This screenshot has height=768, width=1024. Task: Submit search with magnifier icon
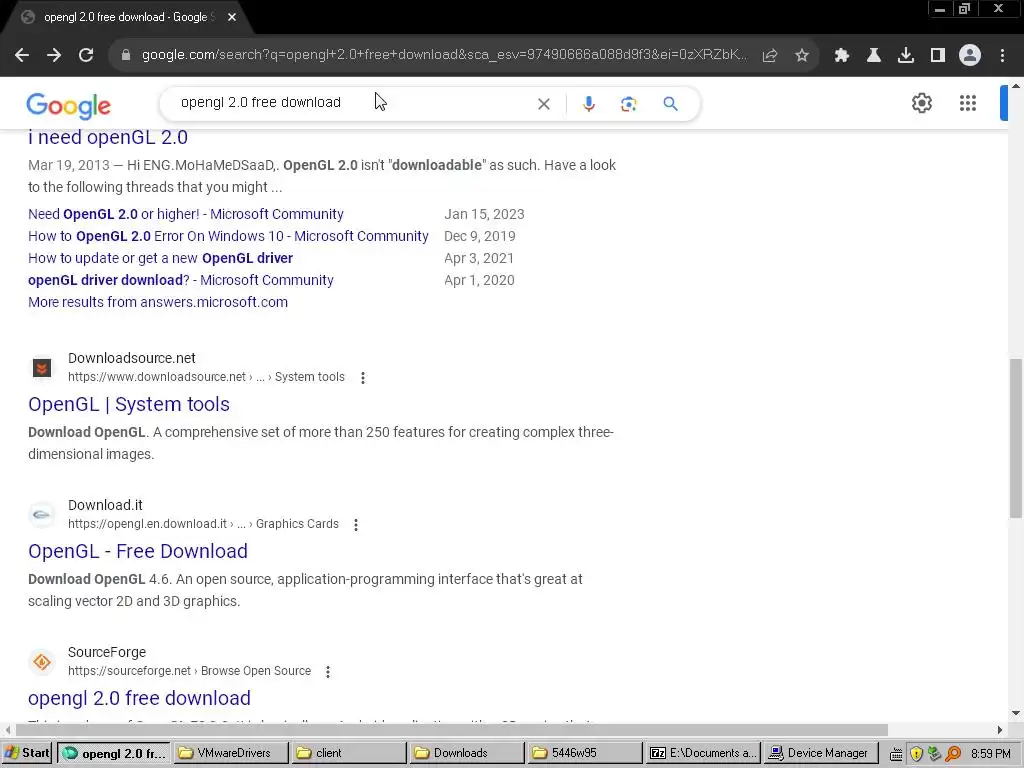click(670, 104)
